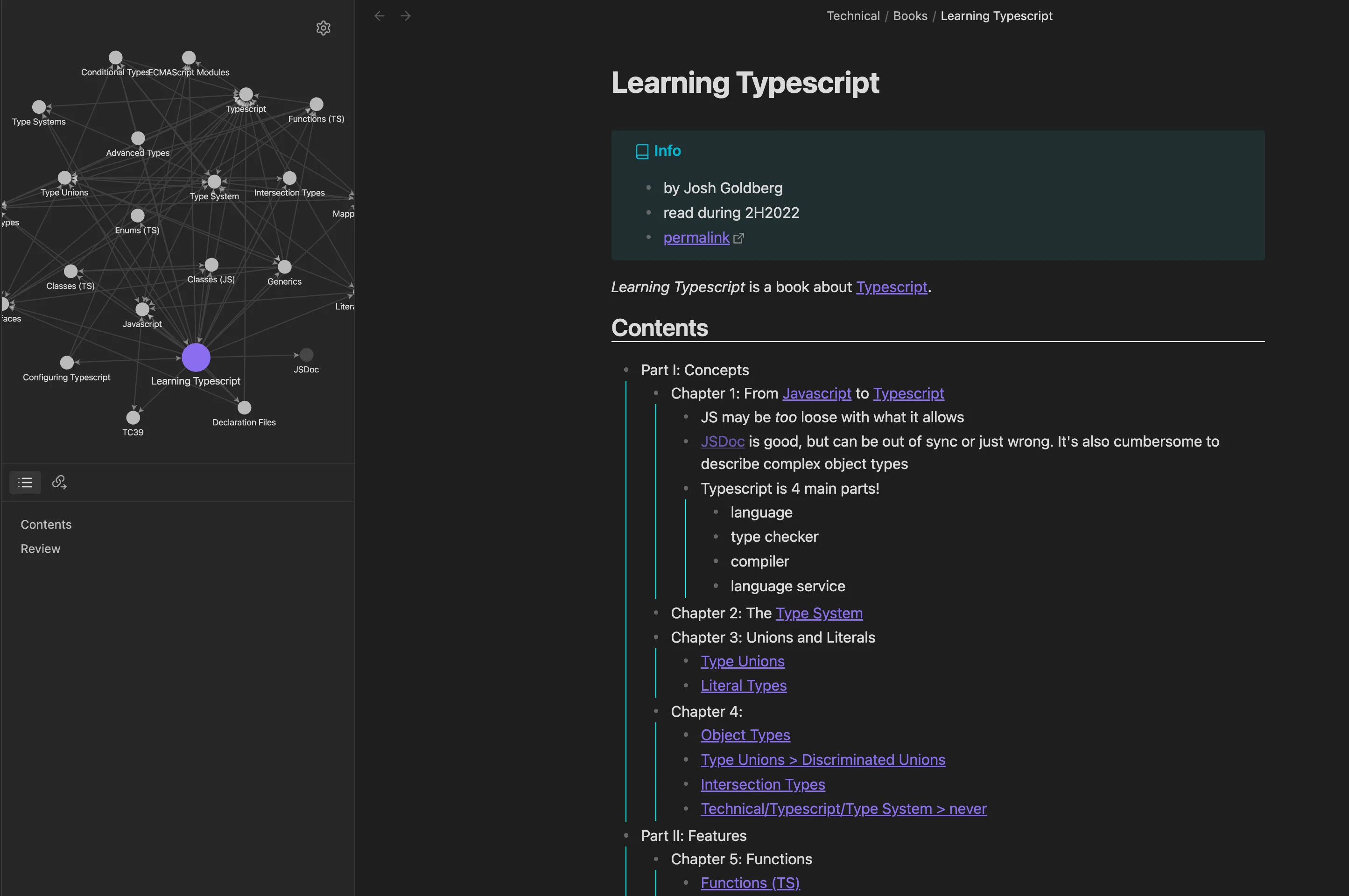Image resolution: width=1349 pixels, height=896 pixels.
Task: Click the Info callout book icon
Action: click(x=642, y=151)
